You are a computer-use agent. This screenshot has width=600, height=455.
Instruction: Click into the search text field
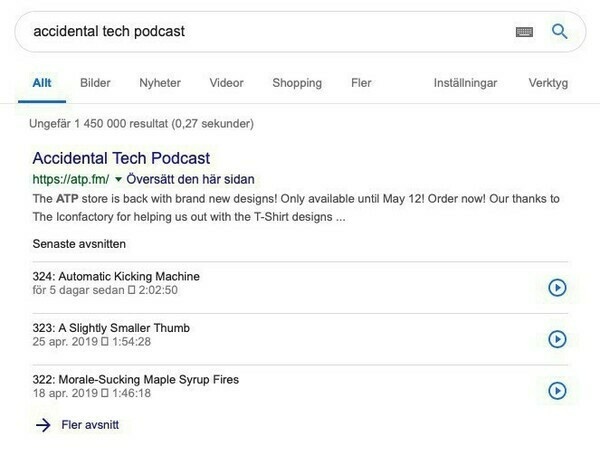click(260, 31)
